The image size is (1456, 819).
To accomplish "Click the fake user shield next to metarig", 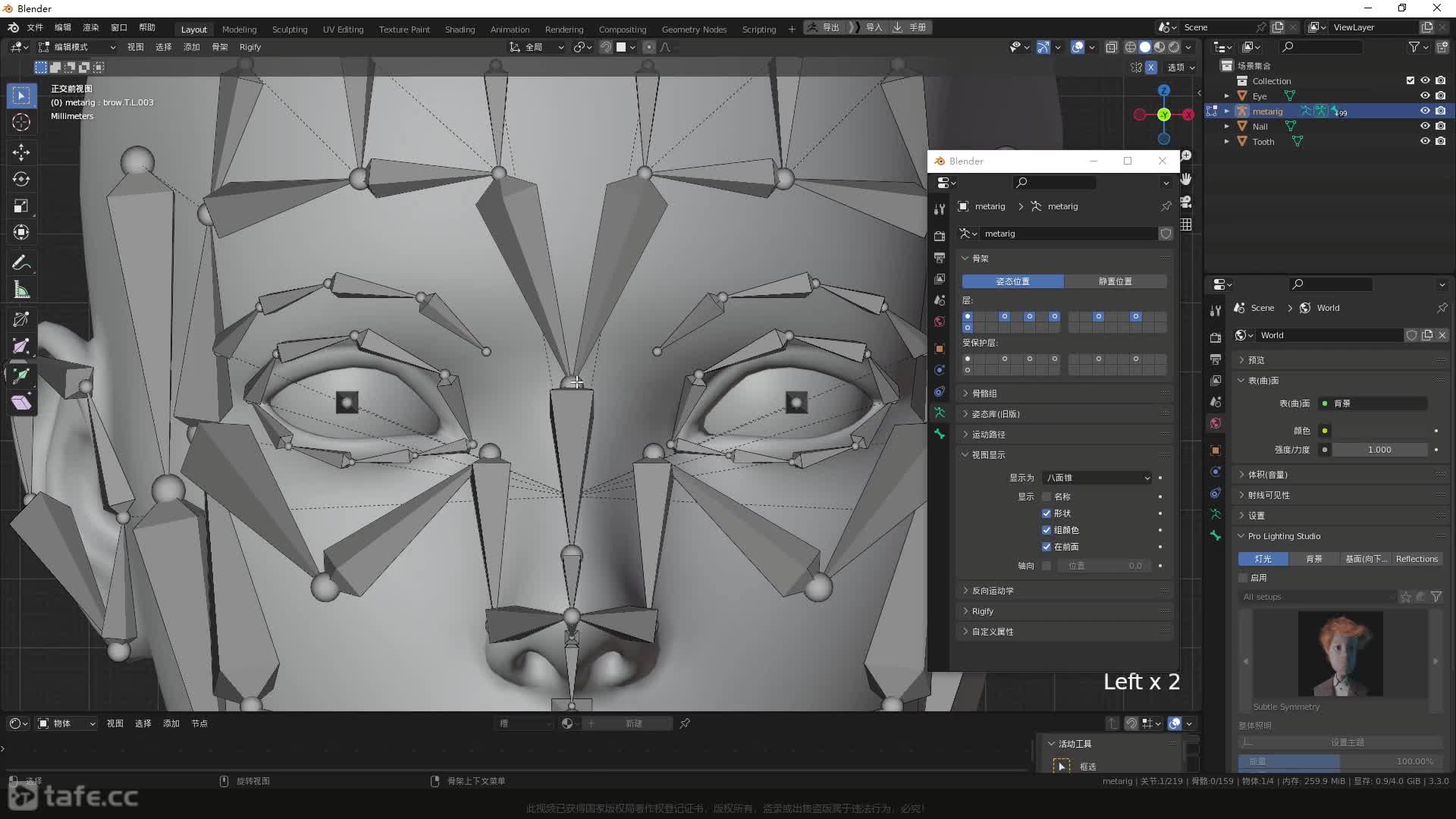I will click(x=1166, y=234).
